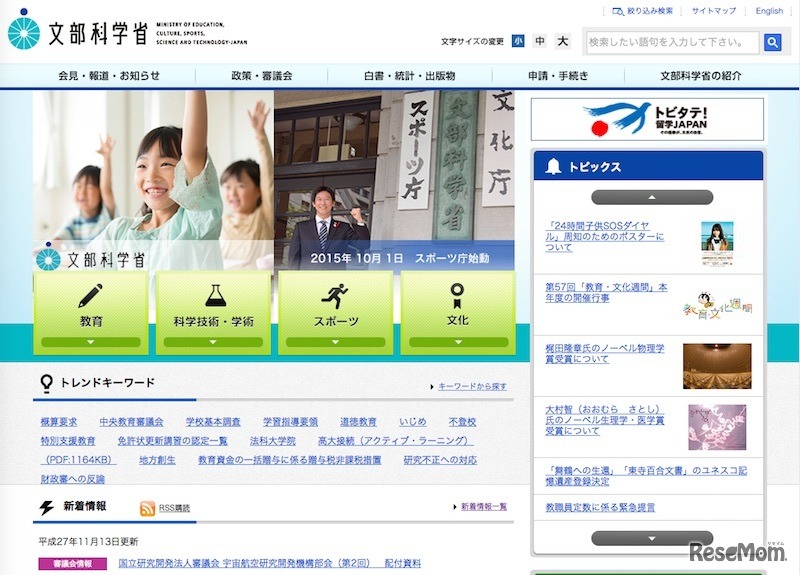Viewport: 800px width, 575px height.
Task: Open the 会見・報道・お知らせ menu
Action: point(109,76)
